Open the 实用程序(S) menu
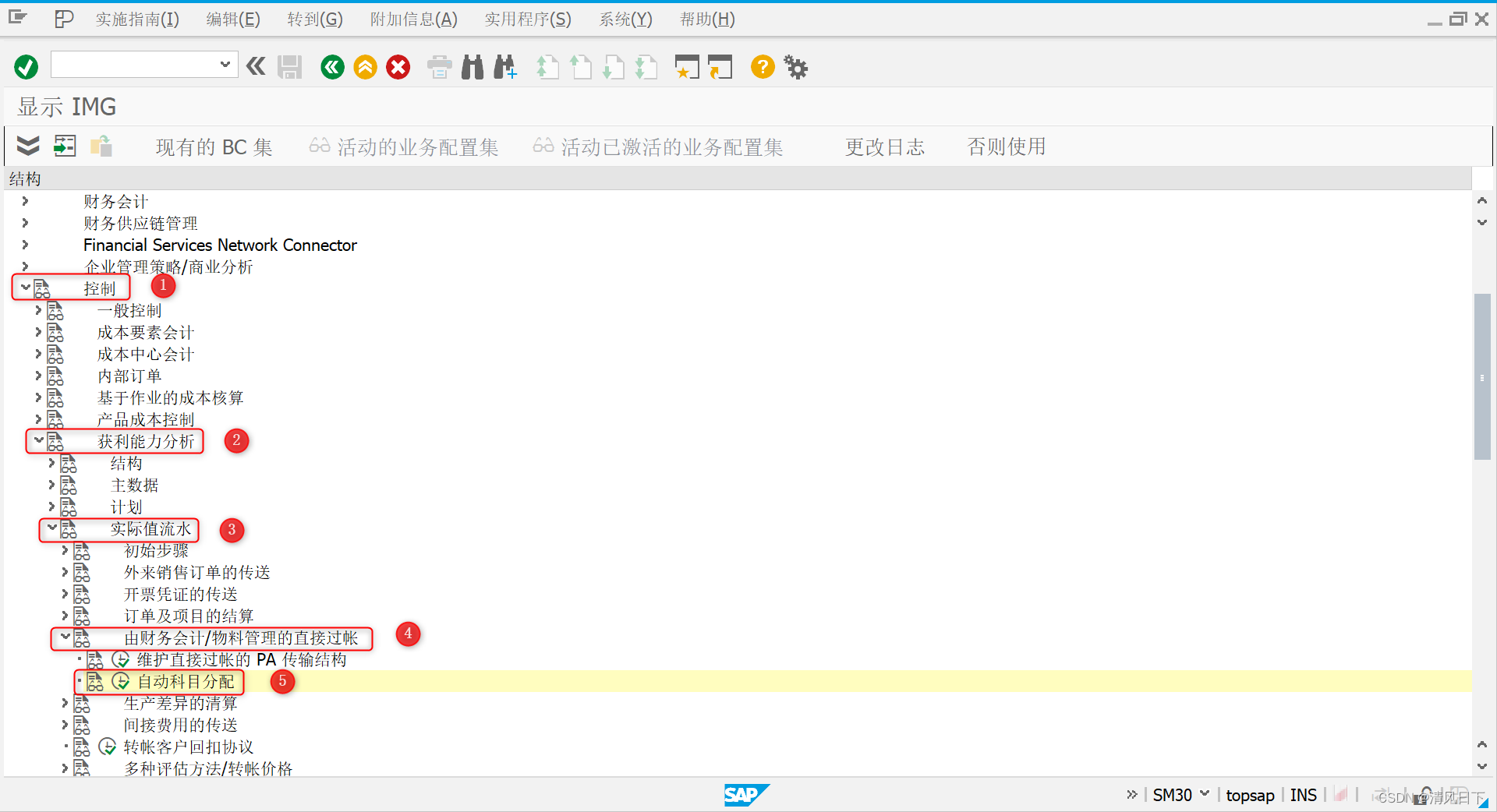 tap(528, 19)
